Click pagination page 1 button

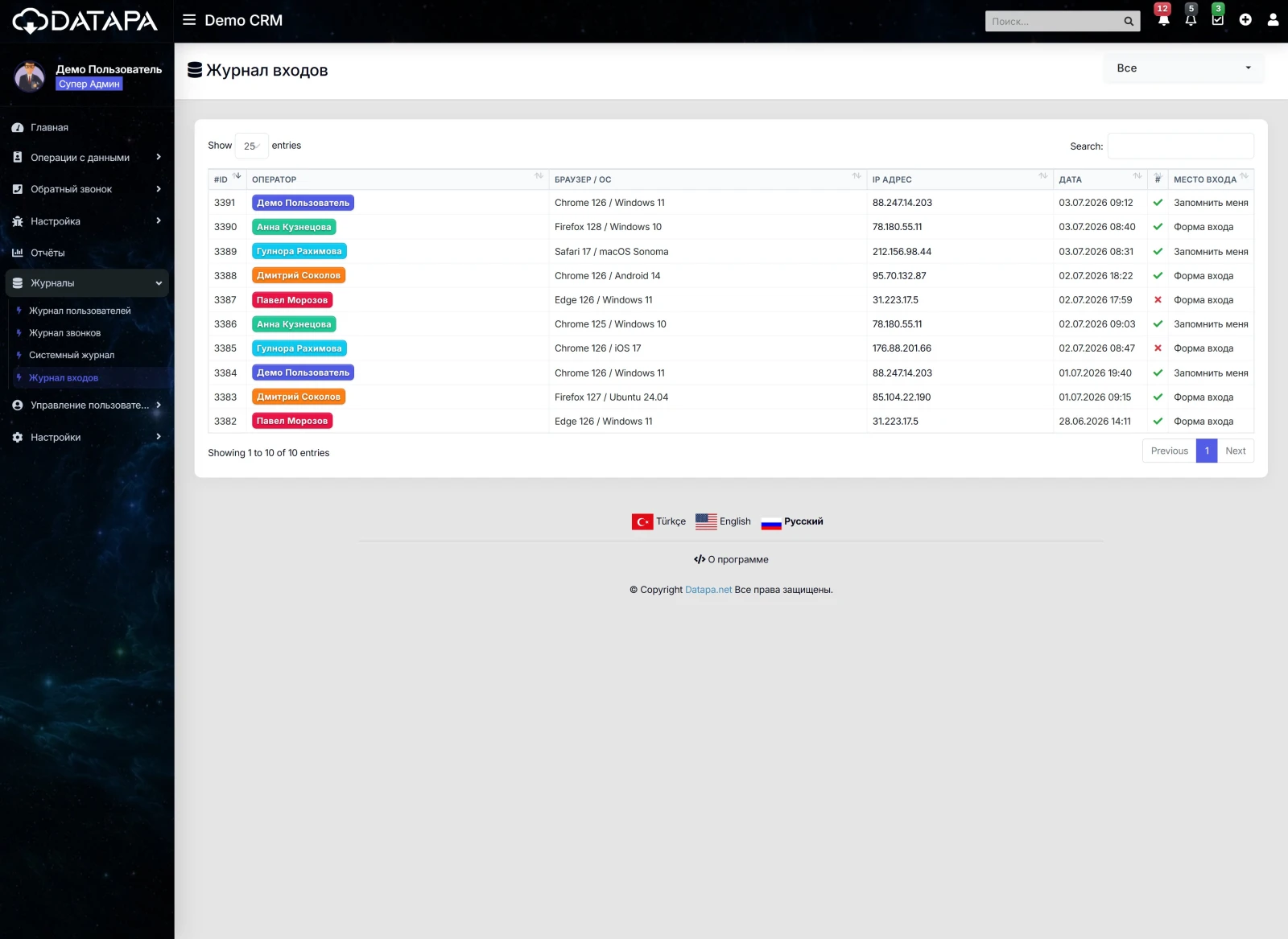click(x=1207, y=451)
